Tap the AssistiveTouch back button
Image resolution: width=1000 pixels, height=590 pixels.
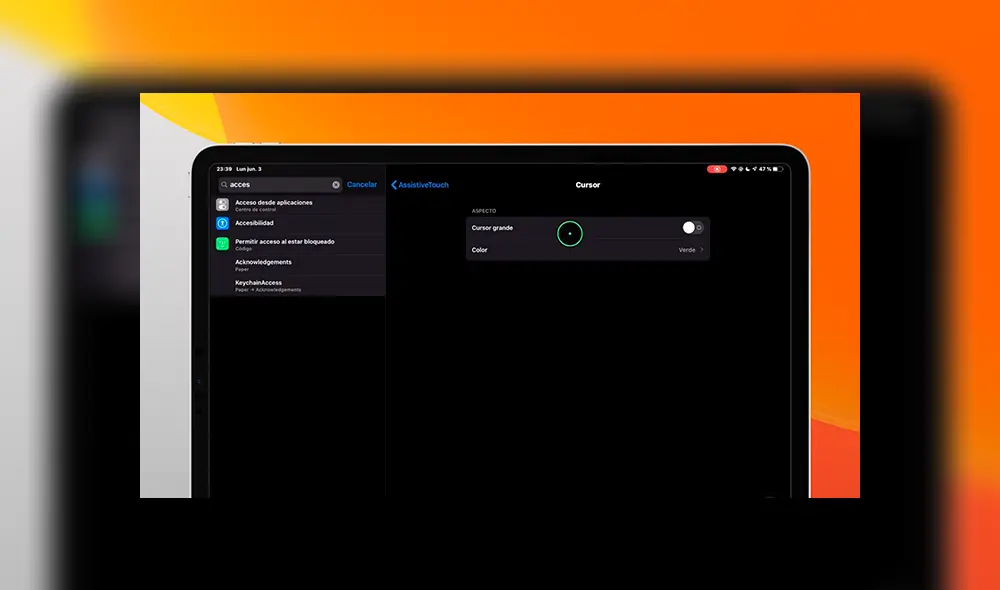point(420,185)
